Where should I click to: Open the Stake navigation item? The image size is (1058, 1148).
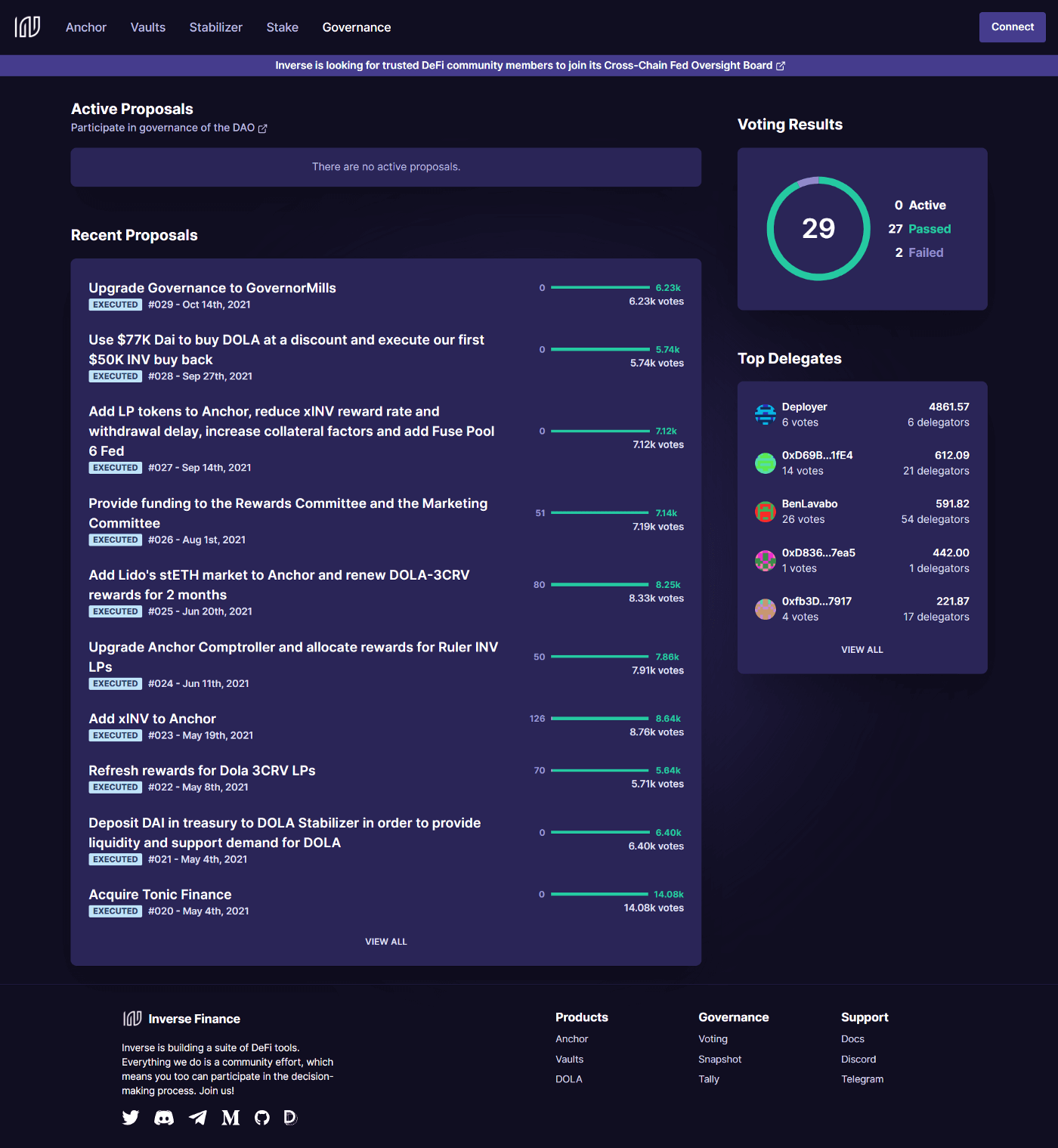coord(283,27)
